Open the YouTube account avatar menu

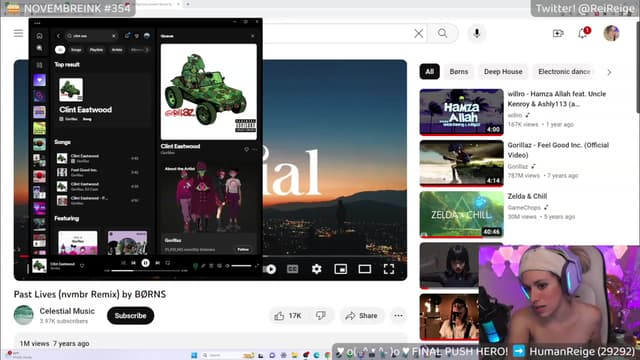[x=611, y=33]
